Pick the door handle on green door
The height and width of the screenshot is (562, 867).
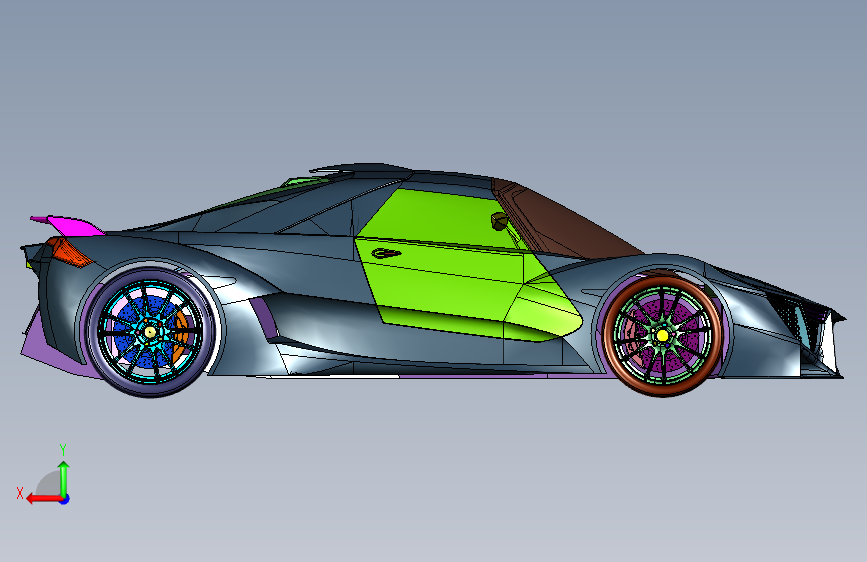(x=386, y=253)
